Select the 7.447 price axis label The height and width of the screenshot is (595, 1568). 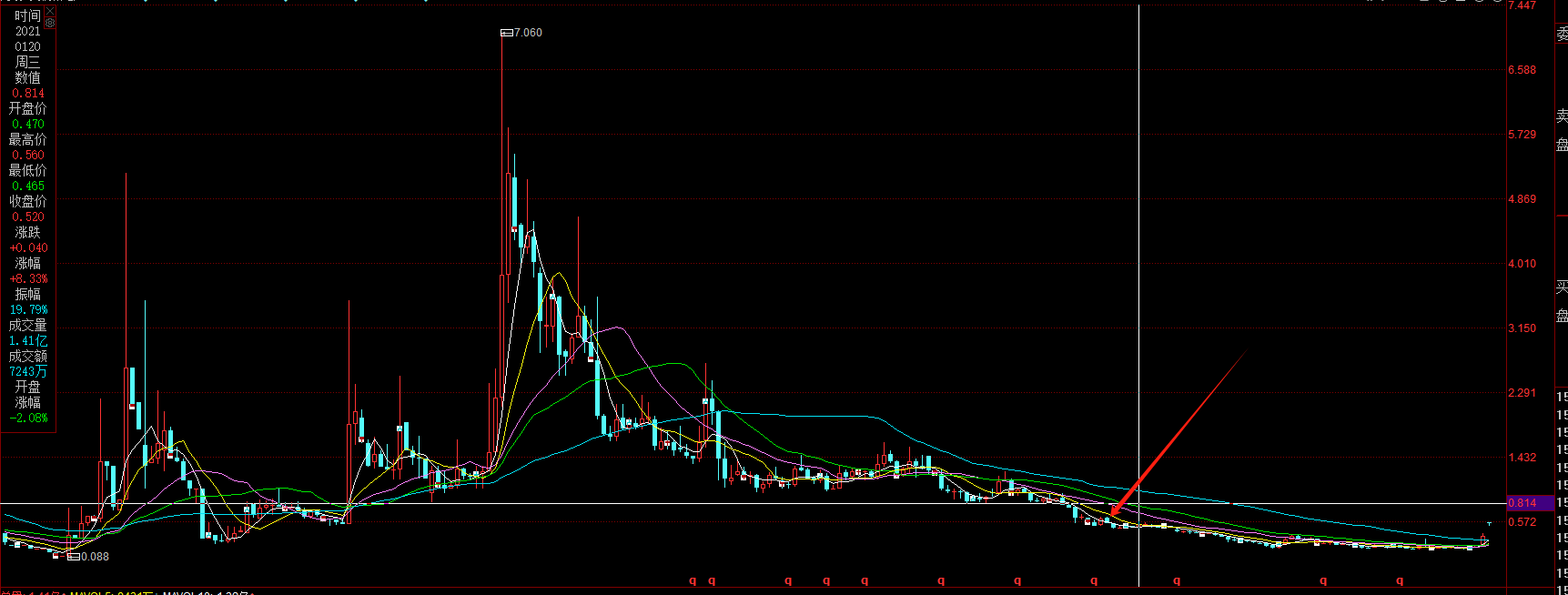1522,5
